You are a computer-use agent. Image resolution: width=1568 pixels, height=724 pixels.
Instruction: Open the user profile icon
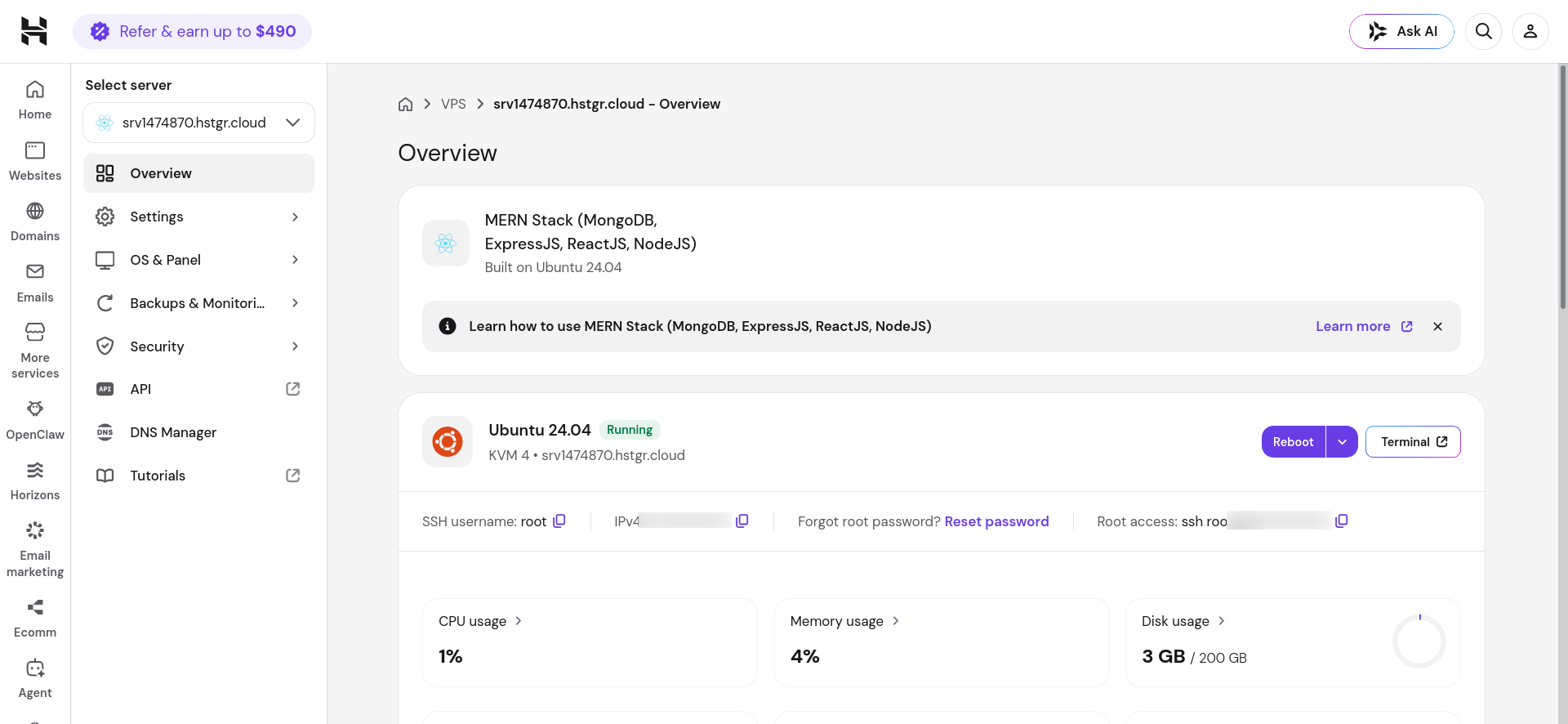tap(1530, 31)
